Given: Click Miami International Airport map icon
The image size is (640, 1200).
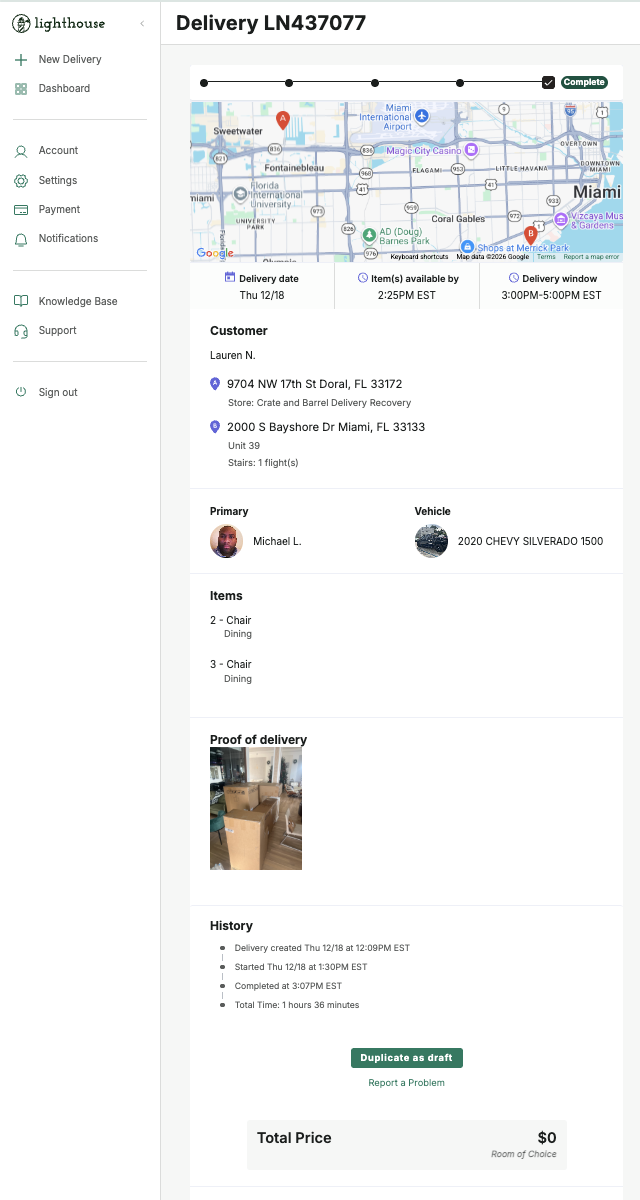Looking at the screenshot, I should 421,117.
